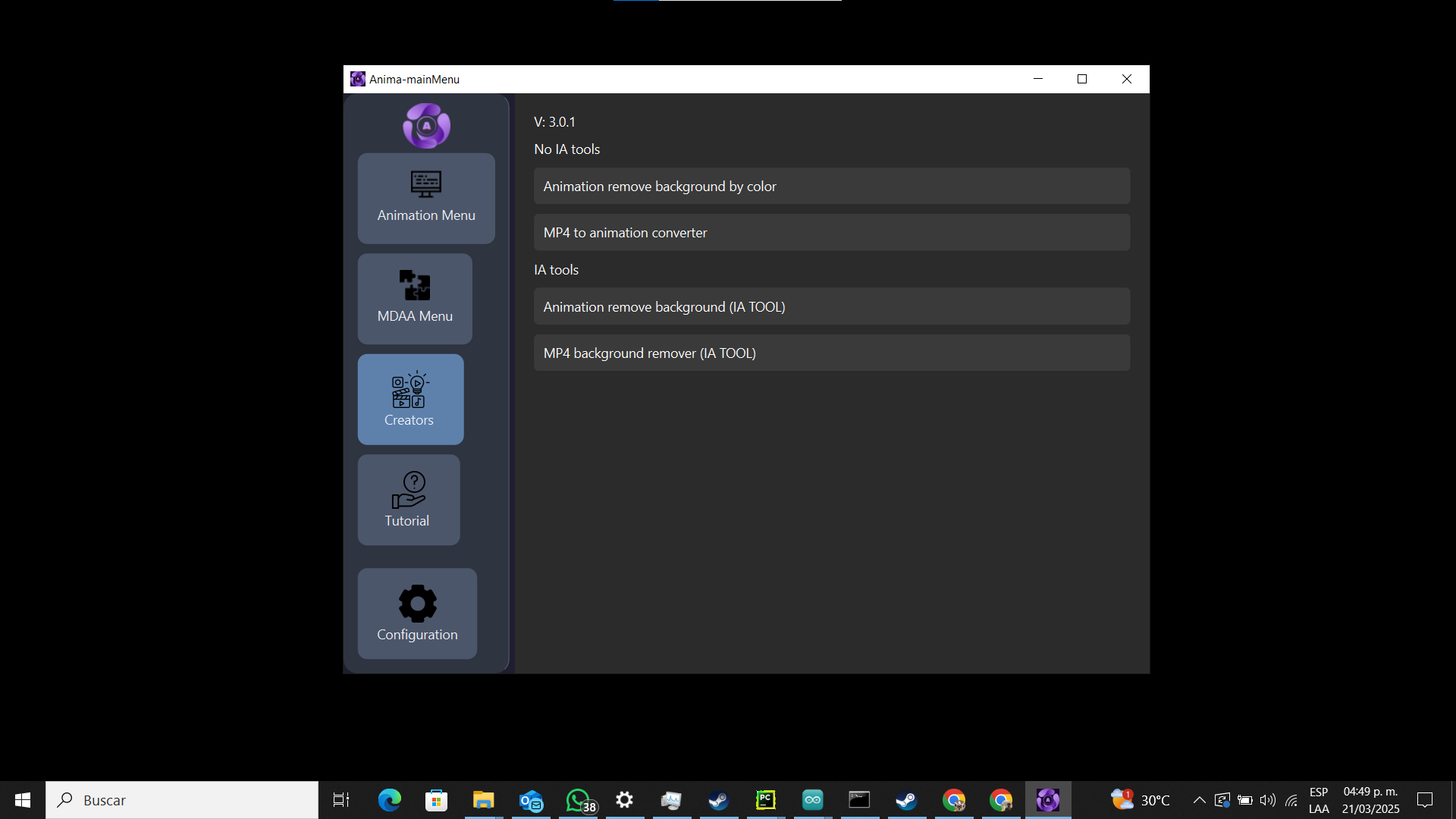Click the Anima purple logo icon
Screen dimensions: 1456x819
(426, 126)
